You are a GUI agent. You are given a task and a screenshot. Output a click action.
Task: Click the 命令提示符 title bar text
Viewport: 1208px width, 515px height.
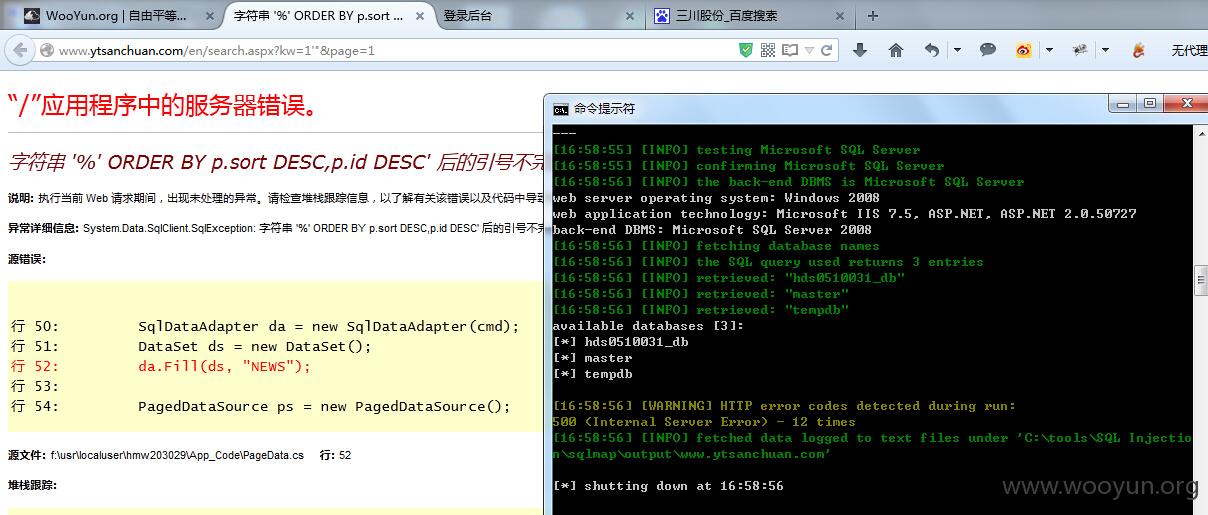click(604, 108)
